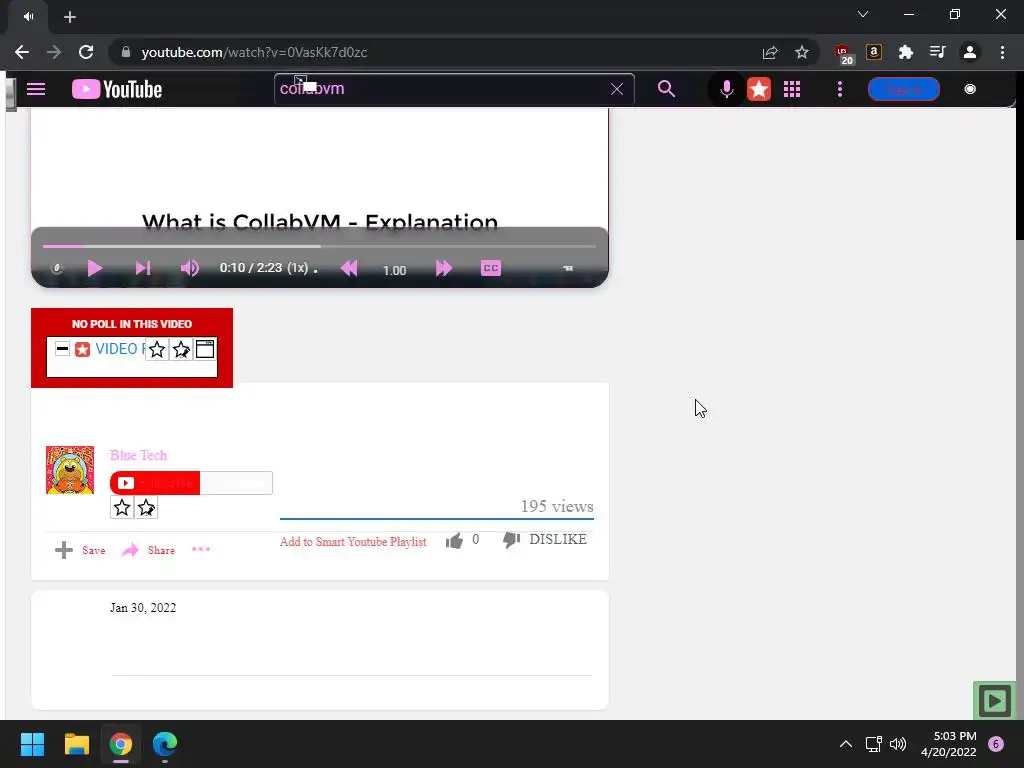Seek on the video progress bar
The width and height of the screenshot is (1024, 768).
click(319, 246)
